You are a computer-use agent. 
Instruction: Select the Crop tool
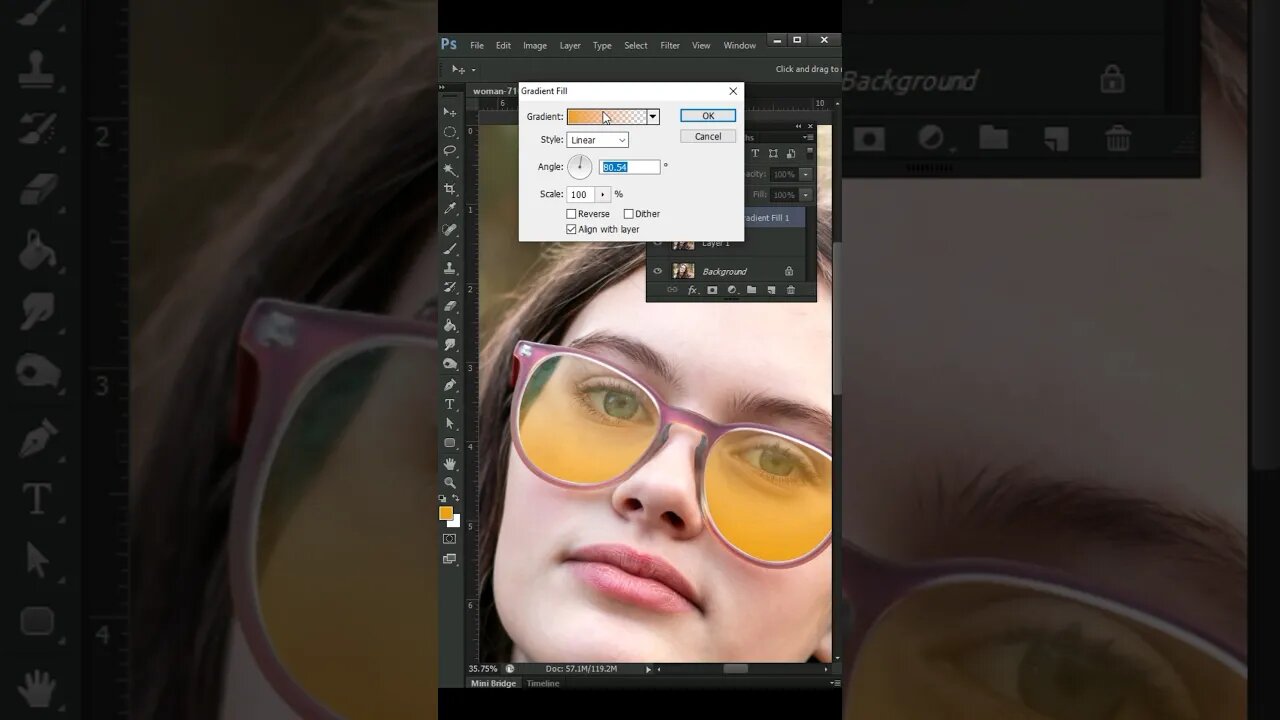click(450, 189)
